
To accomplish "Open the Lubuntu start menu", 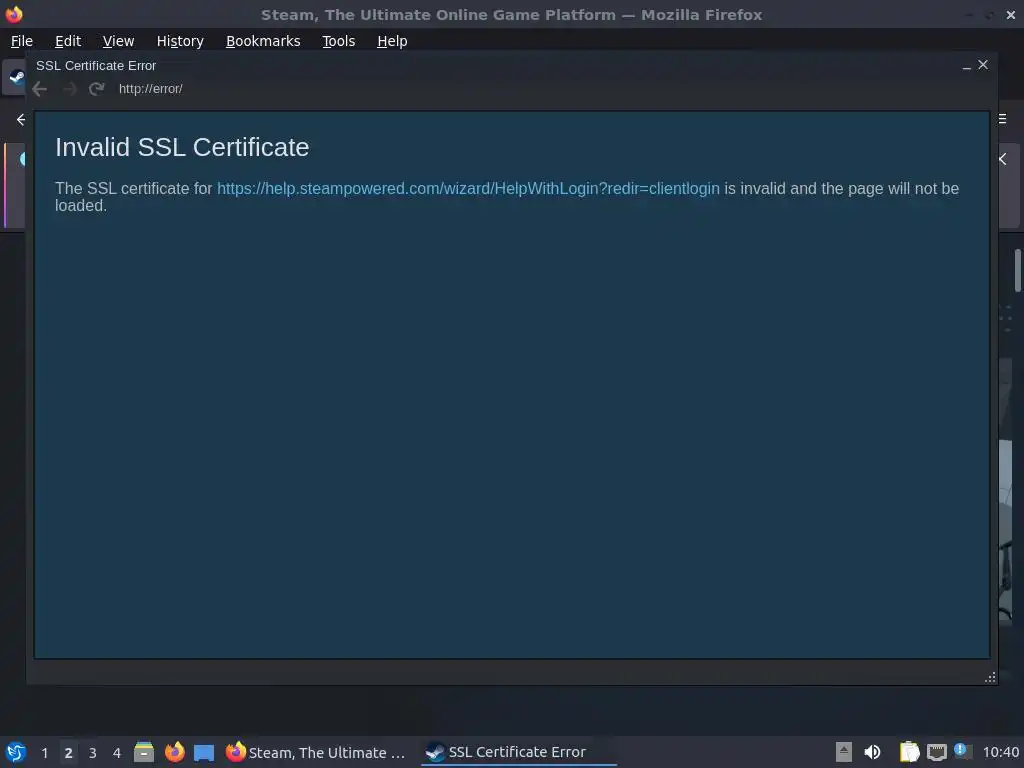I will coord(16,752).
